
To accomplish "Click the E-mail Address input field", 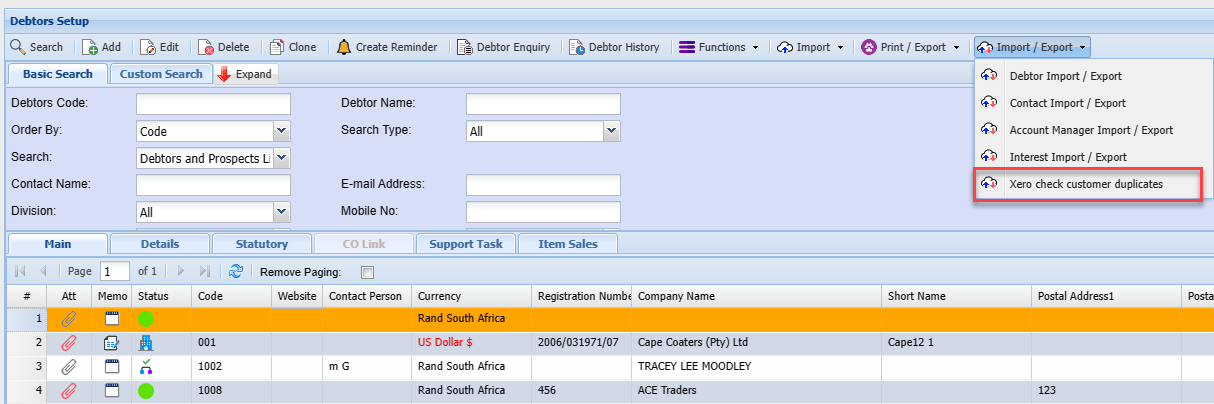I will pos(543,185).
